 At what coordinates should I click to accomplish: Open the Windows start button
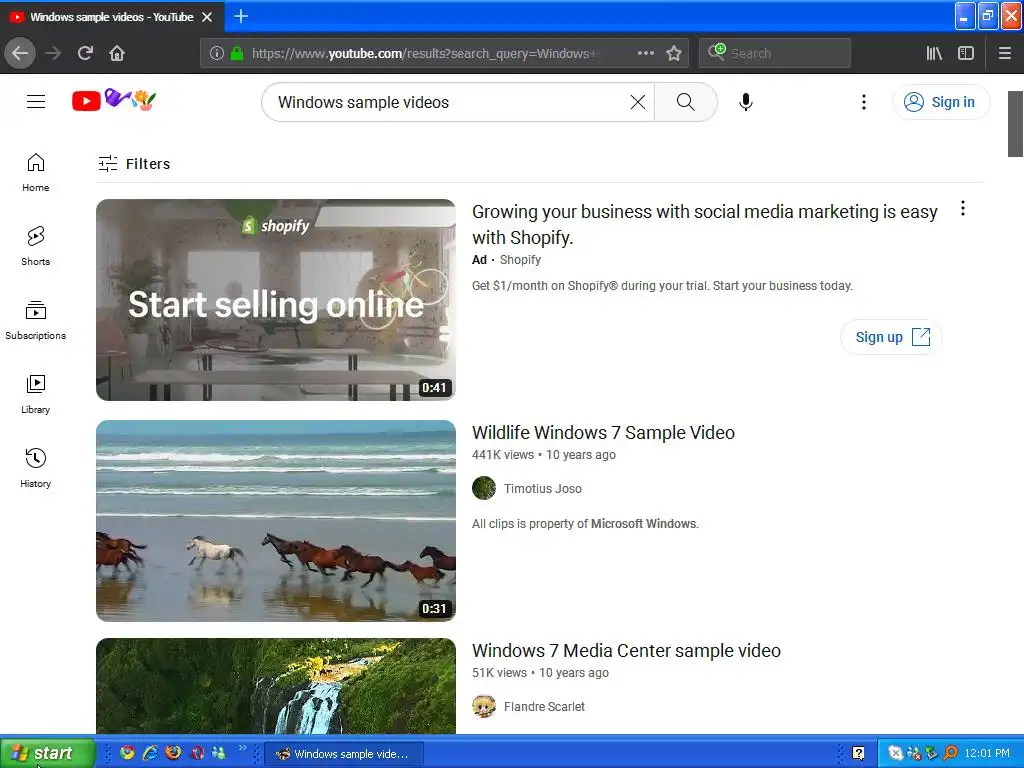[x=47, y=753]
